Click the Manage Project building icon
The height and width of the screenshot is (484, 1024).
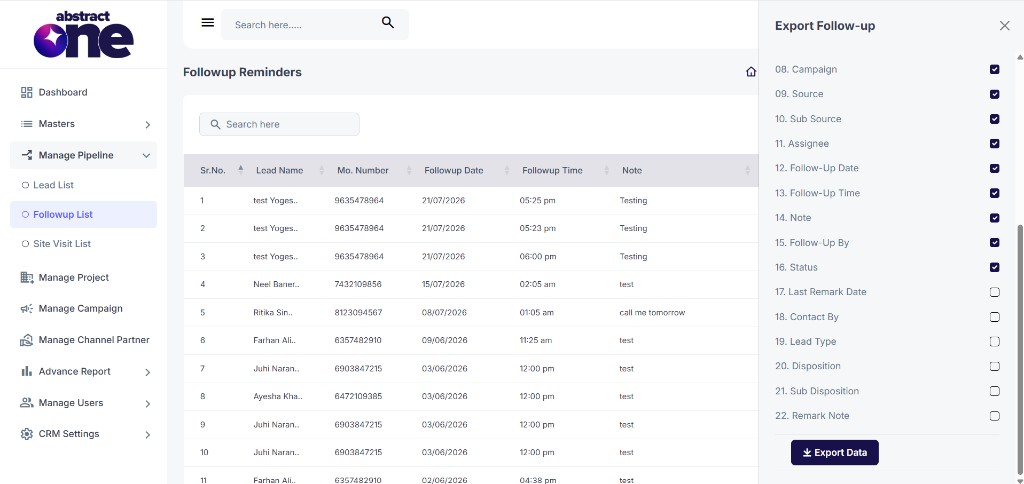point(27,278)
